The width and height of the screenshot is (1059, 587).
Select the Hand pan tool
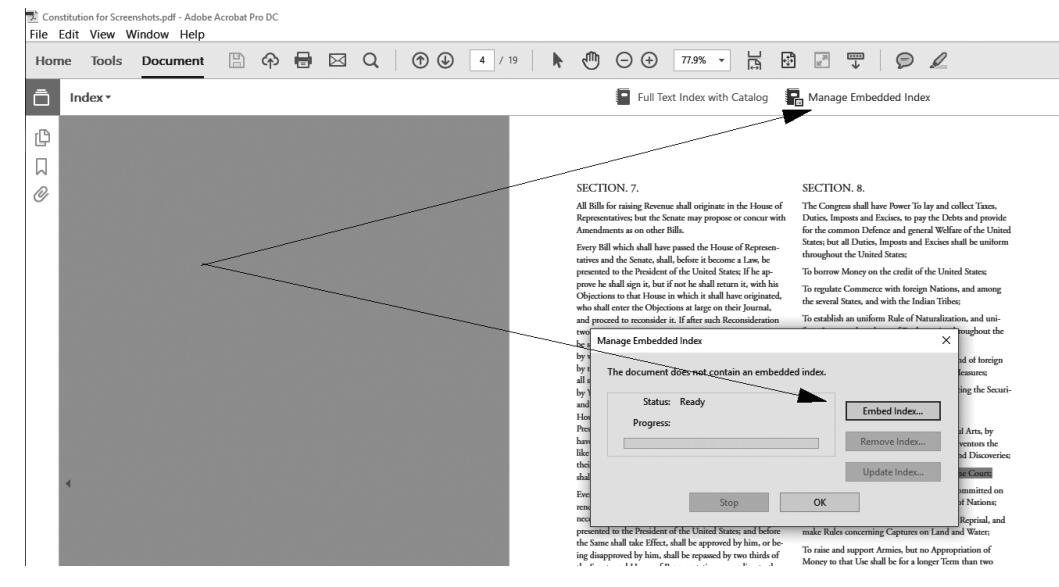pyautogui.click(x=588, y=62)
